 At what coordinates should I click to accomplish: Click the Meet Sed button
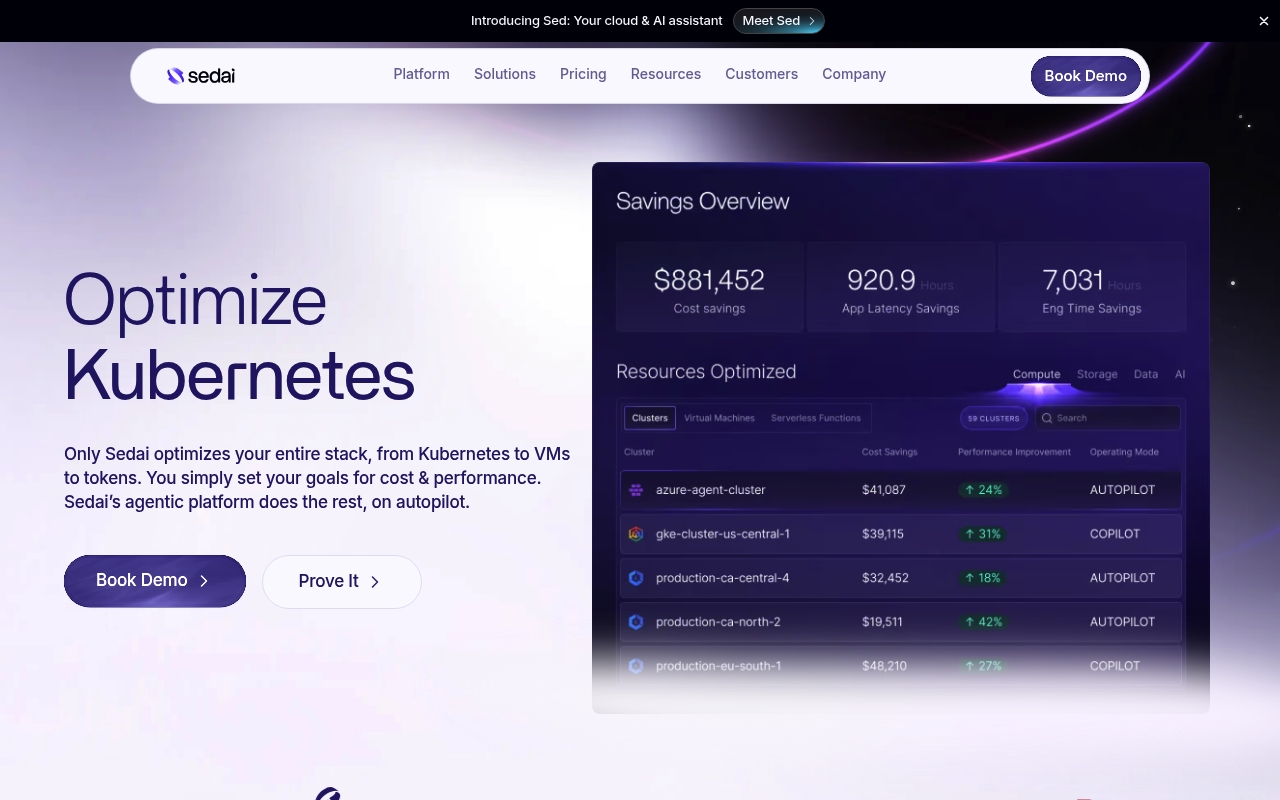tap(778, 21)
